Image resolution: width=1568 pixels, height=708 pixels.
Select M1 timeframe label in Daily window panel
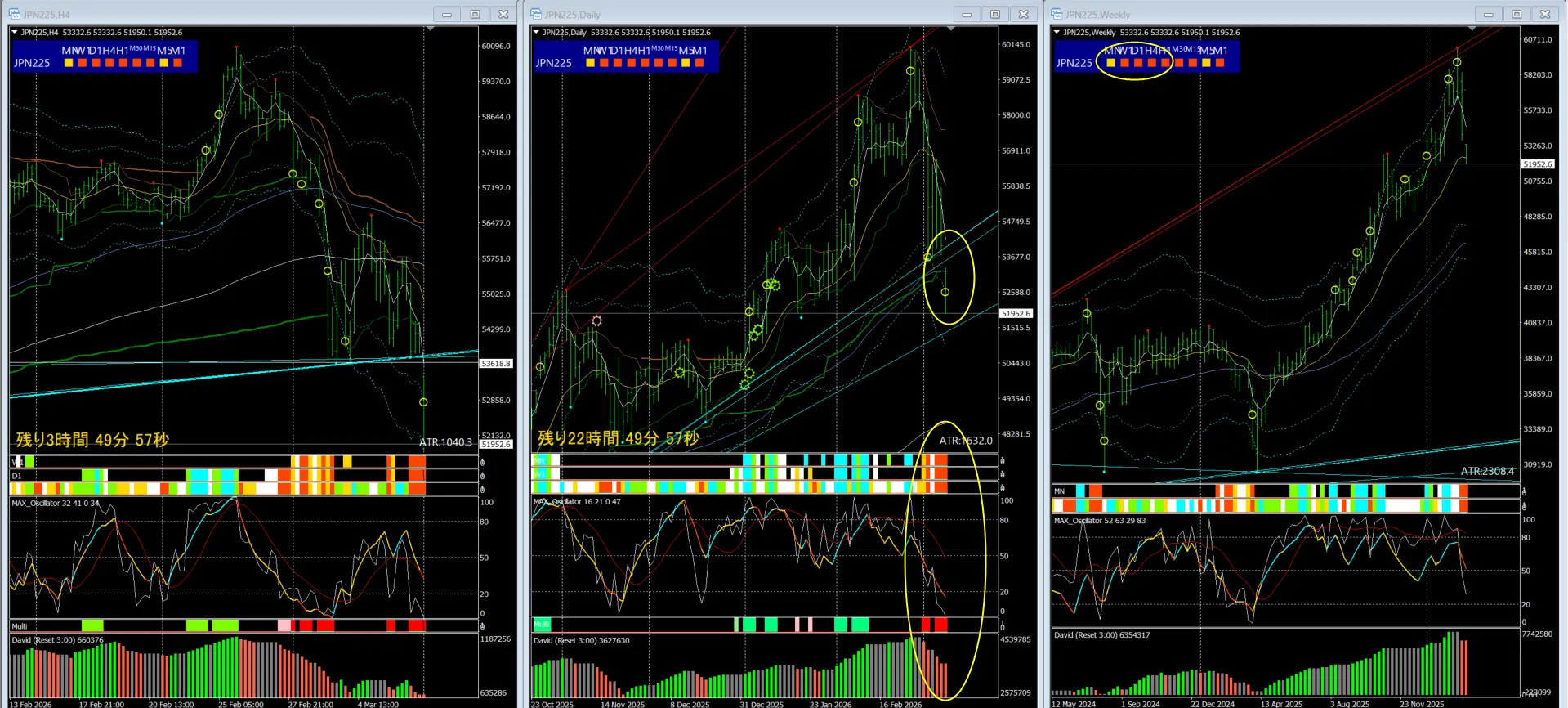tap(699, 50)
